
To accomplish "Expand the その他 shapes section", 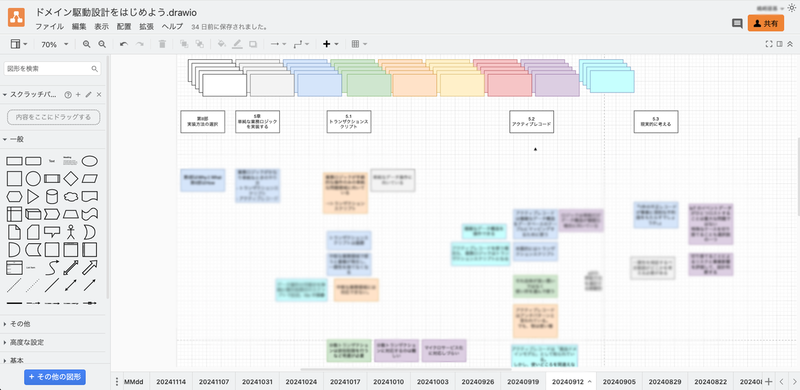I will pyautogui.click(x=53, y=324).
